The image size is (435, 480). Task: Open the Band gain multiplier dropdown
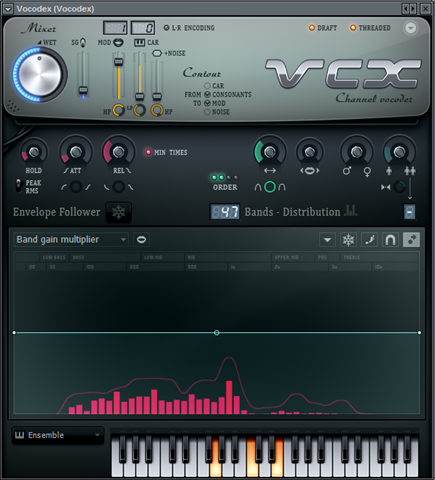[x=71, y=239]
